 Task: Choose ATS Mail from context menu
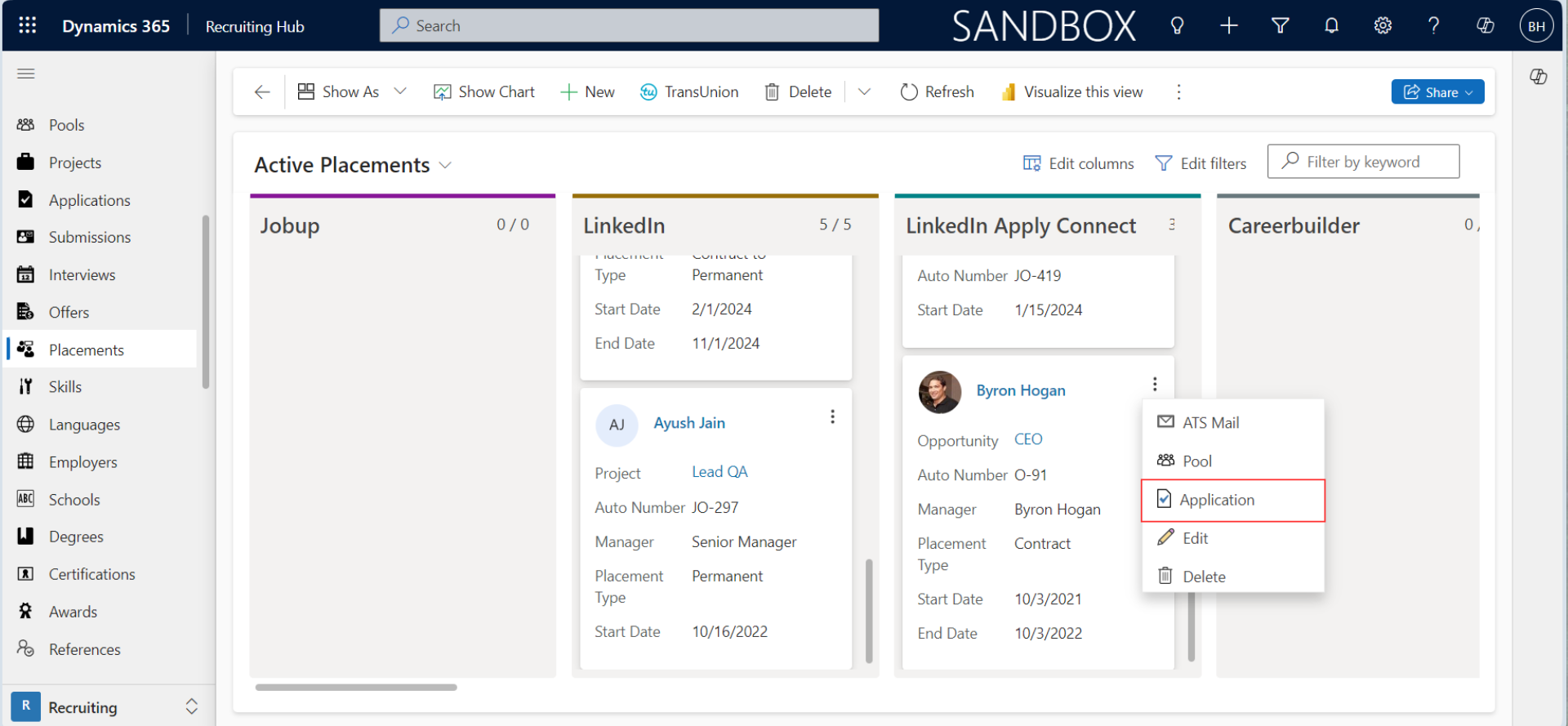coord(1233,422)
